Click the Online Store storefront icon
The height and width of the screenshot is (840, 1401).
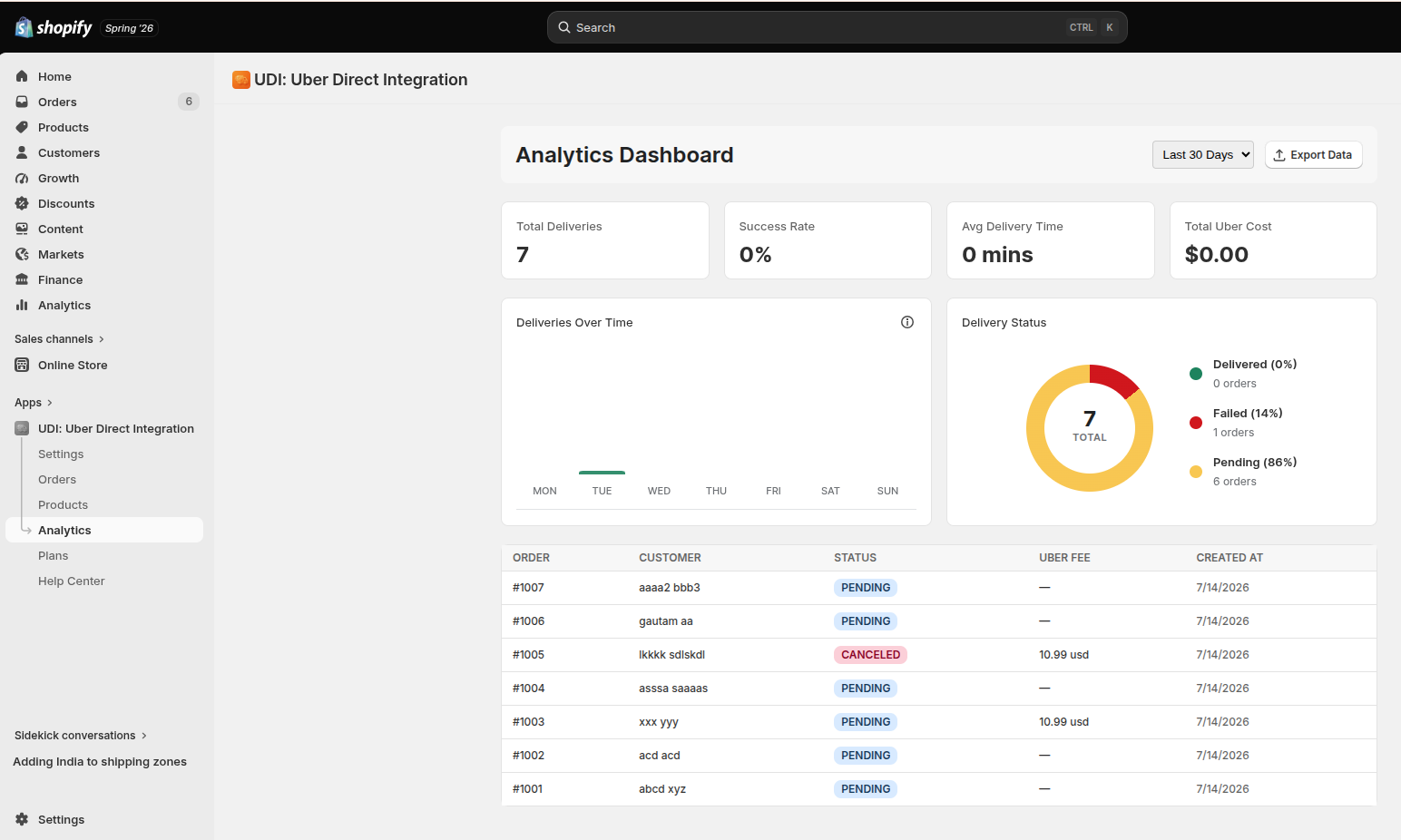[22, 365]
